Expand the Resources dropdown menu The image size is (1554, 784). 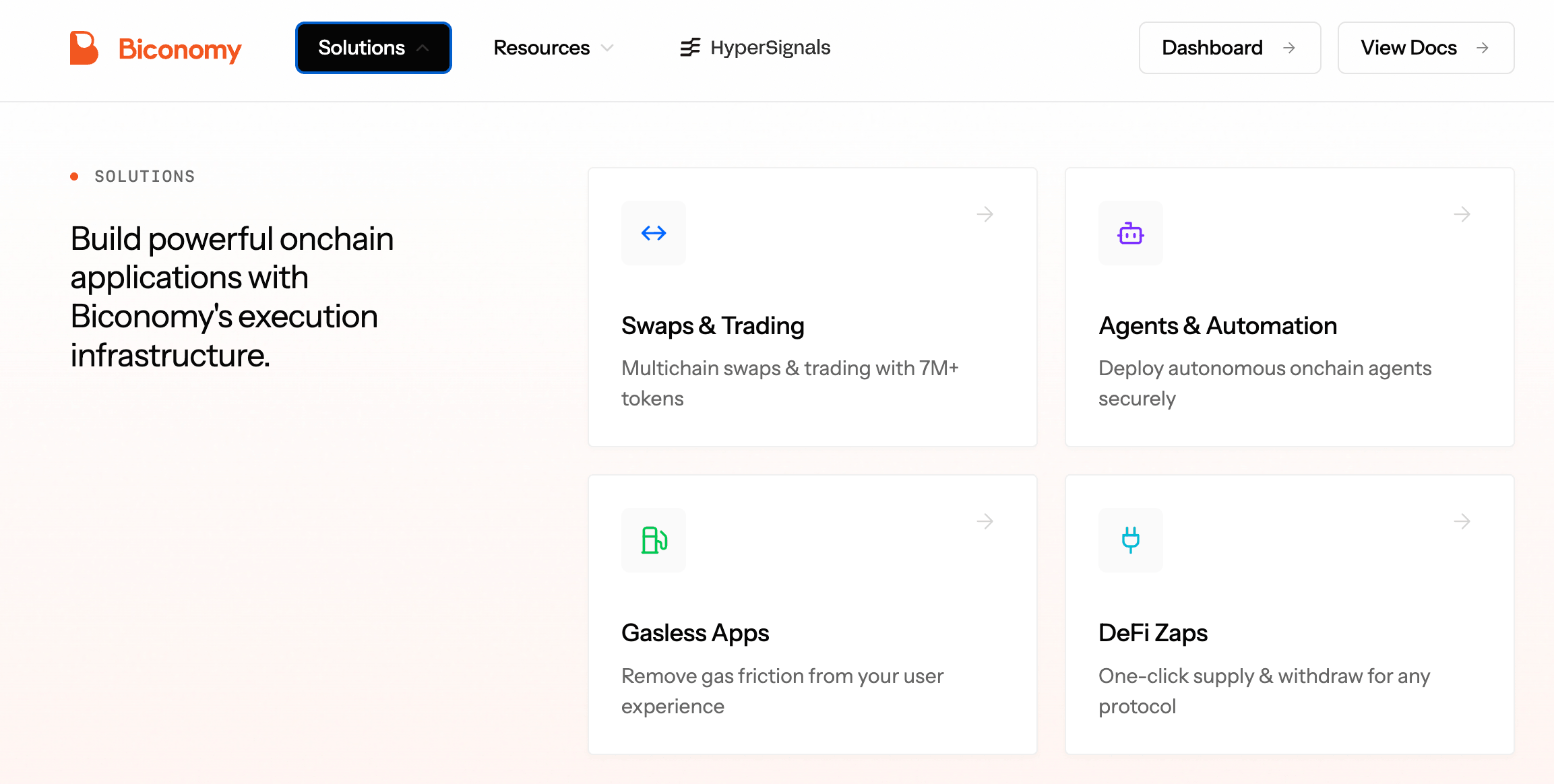pos(553,48)
